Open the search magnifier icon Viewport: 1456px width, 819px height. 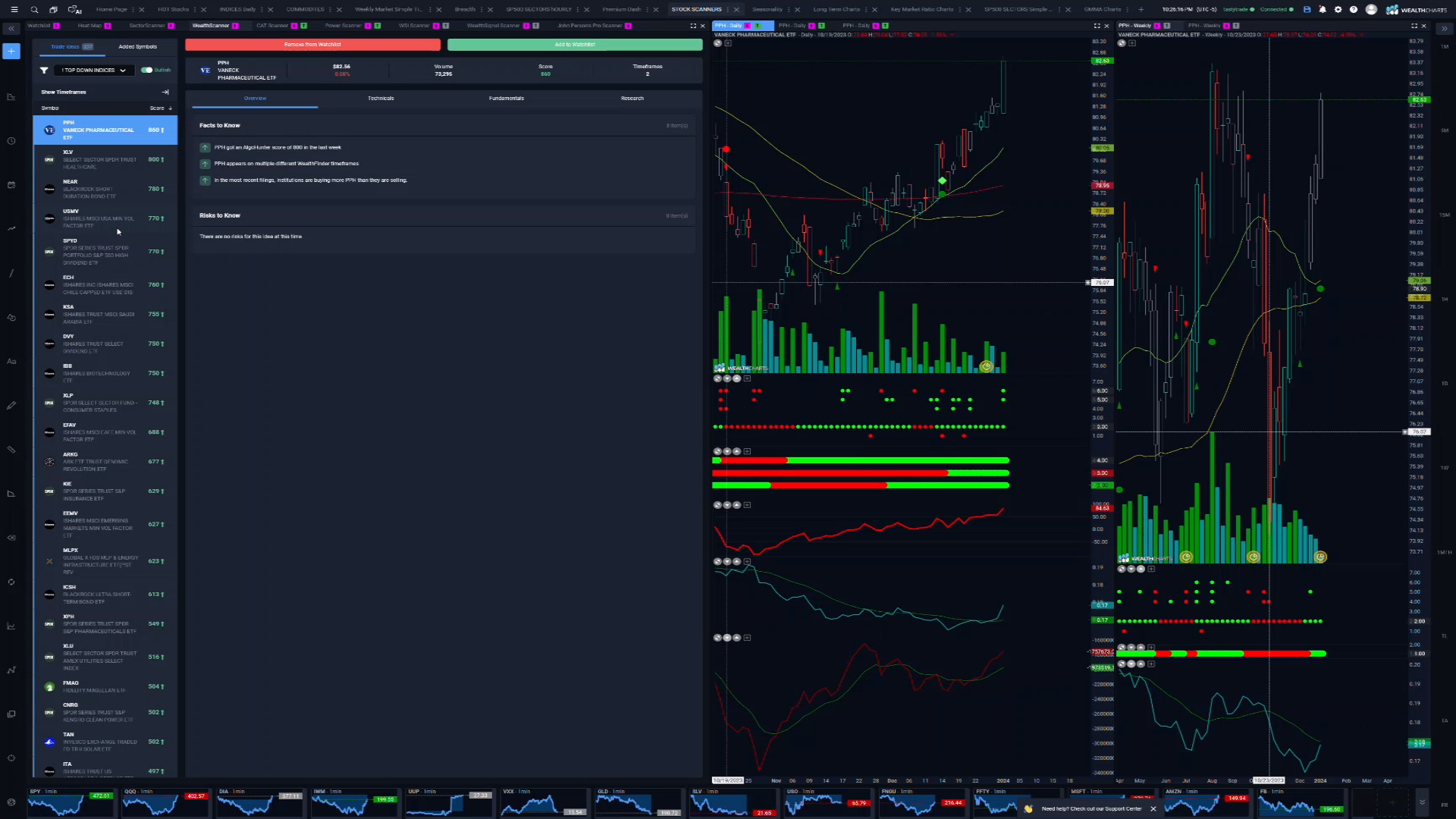click(34, 10)
